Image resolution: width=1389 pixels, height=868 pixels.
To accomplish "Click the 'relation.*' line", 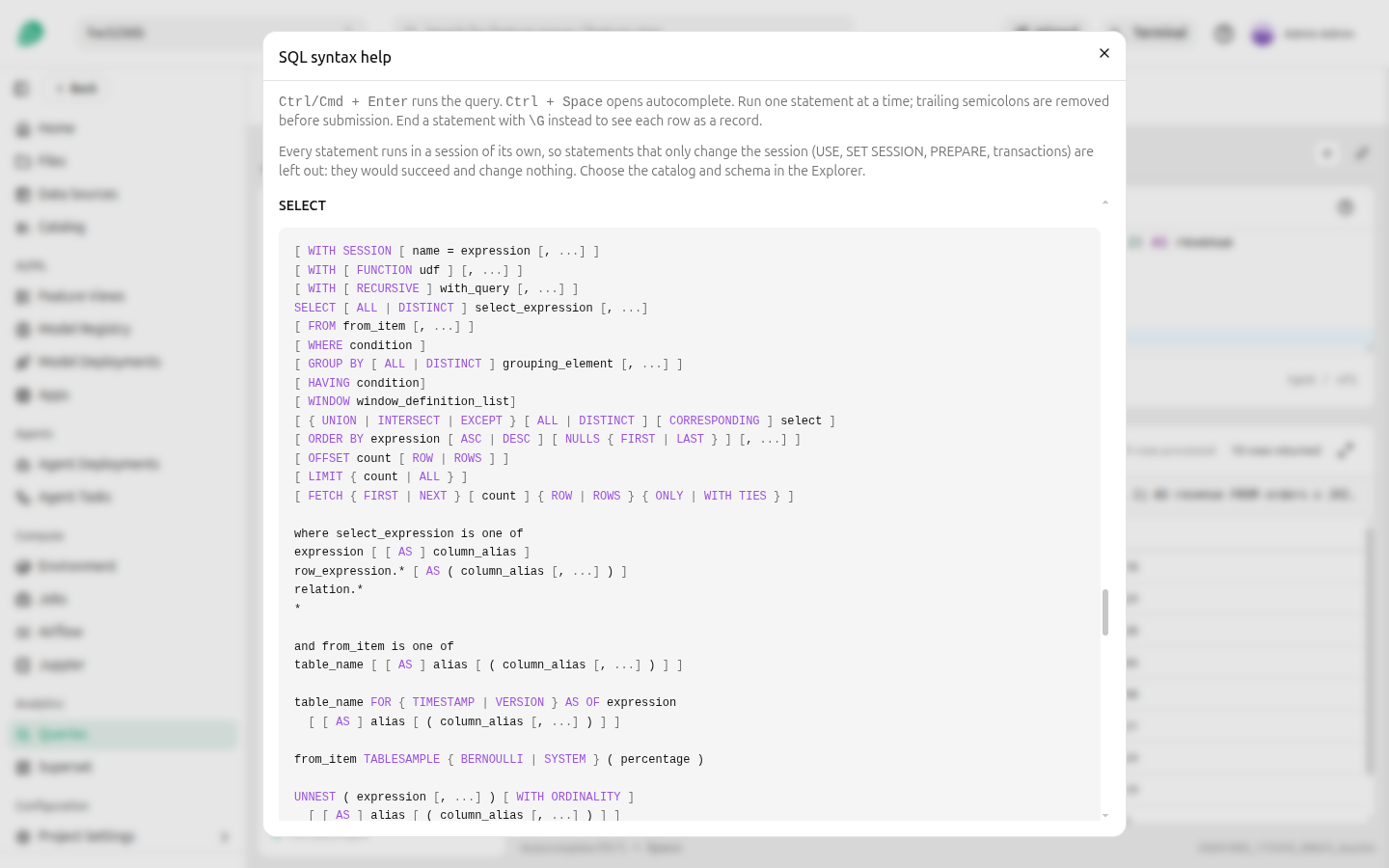I will click(329, 589).
